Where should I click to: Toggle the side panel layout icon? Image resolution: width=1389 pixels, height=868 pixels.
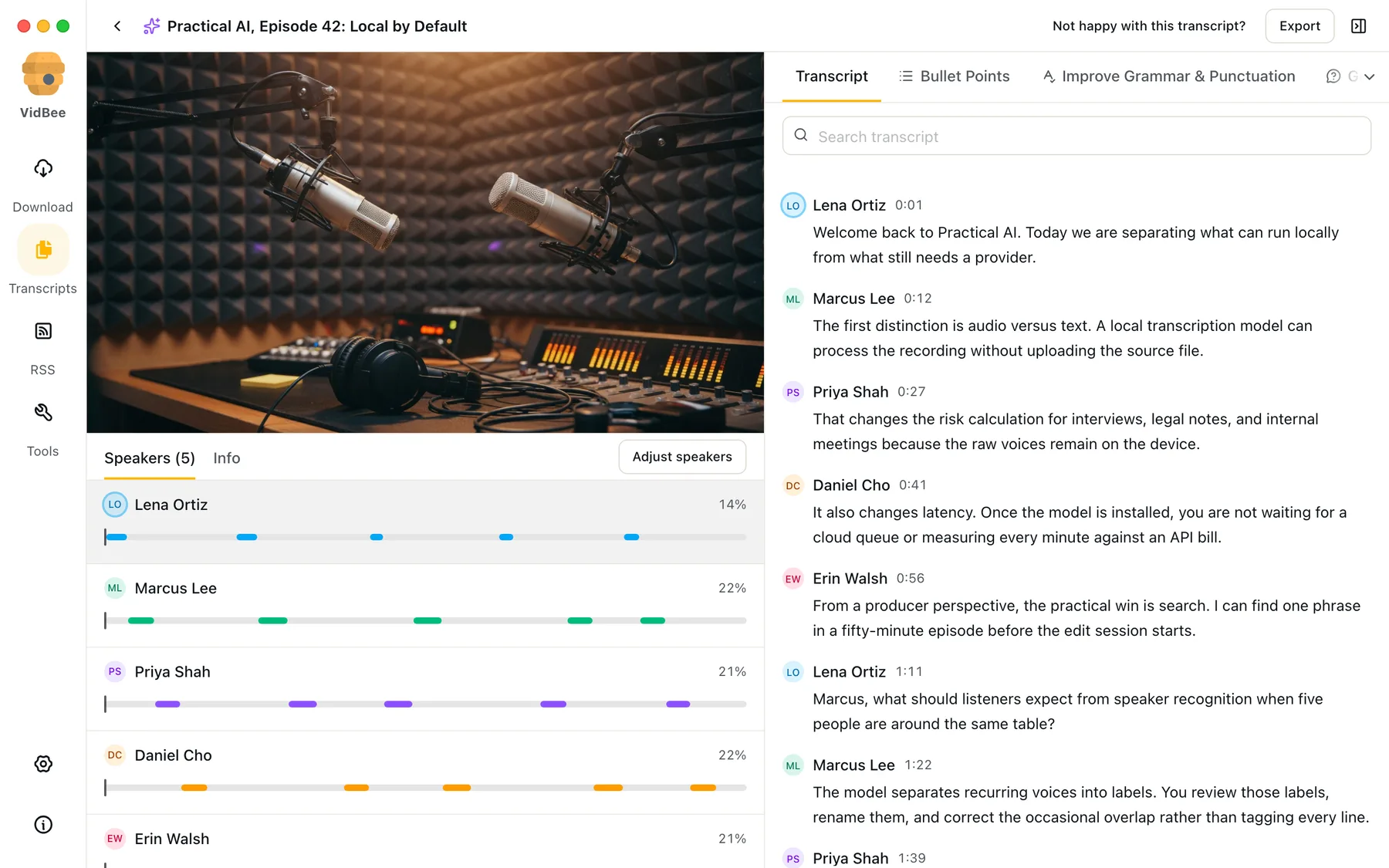coord(1359,26)
